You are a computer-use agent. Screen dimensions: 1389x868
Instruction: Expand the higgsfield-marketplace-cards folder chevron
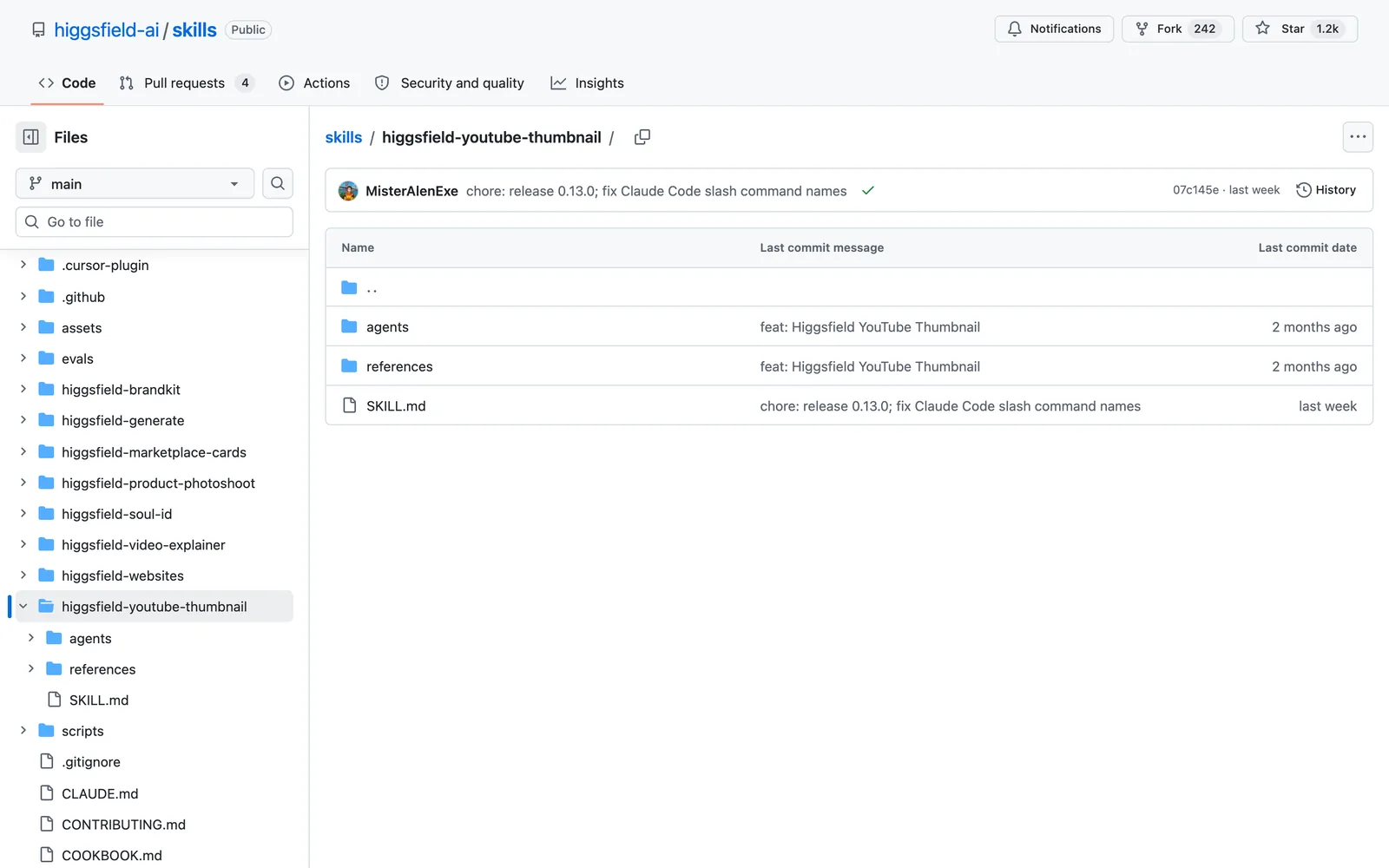(x=23, y=451)
